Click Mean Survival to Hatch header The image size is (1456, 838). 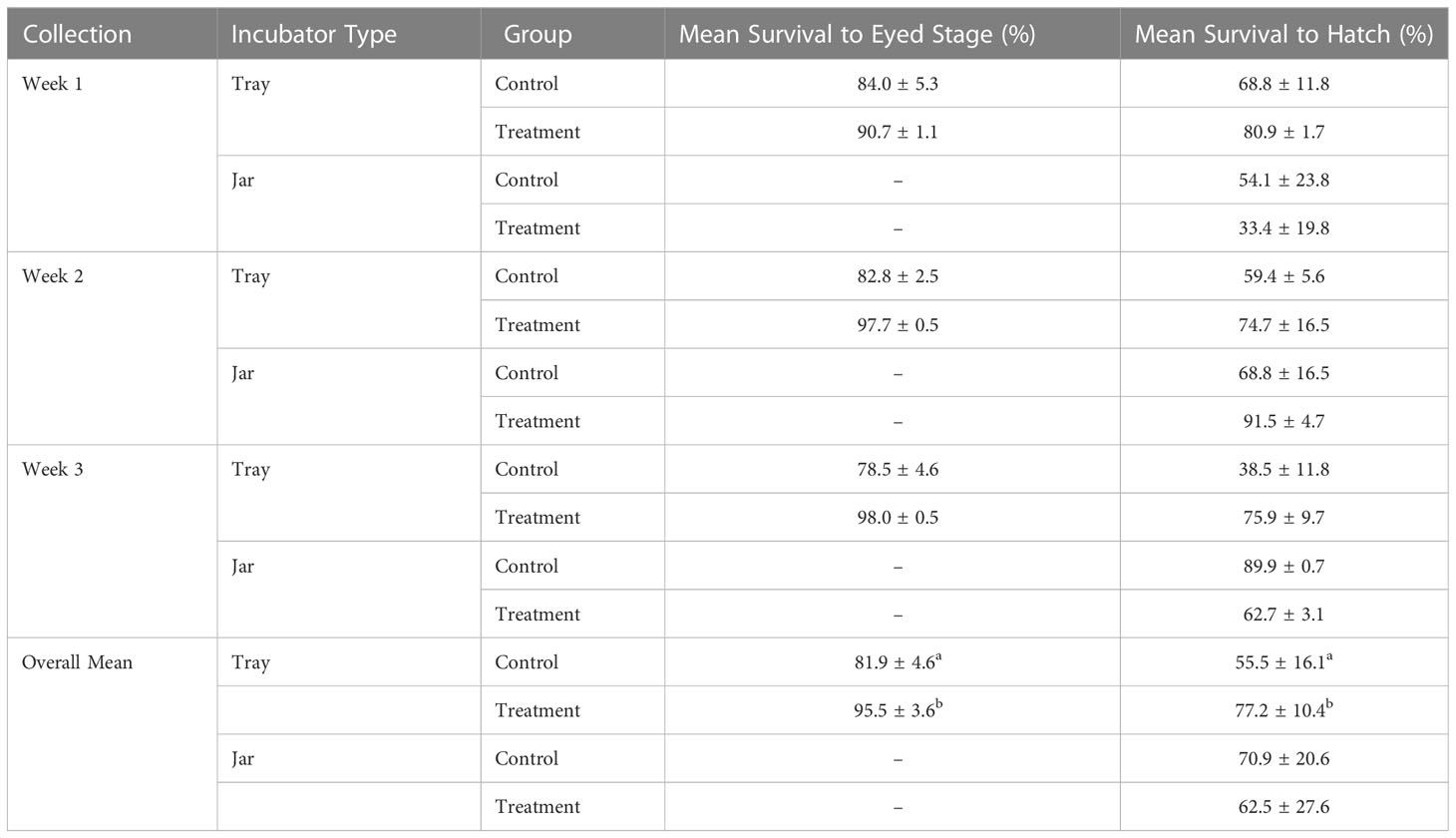pos(1284,34)
